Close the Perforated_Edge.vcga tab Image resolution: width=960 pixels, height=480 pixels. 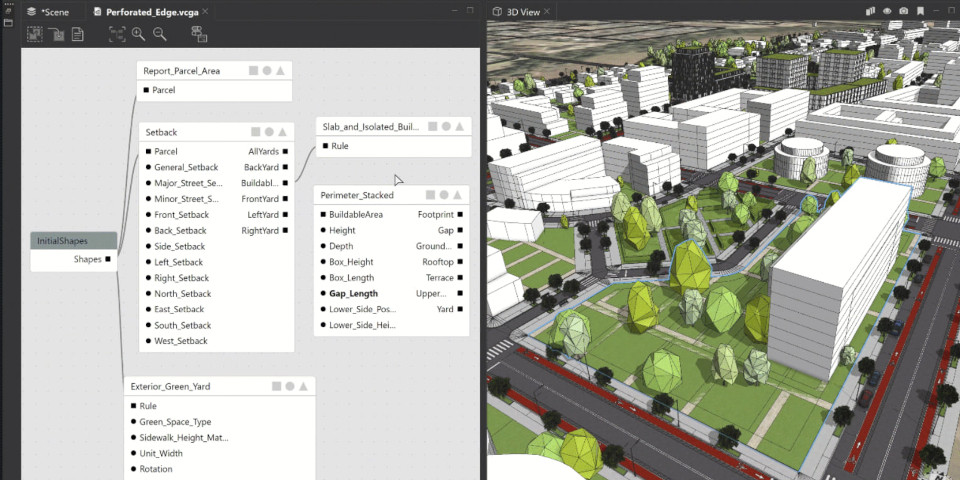[205, 11]
